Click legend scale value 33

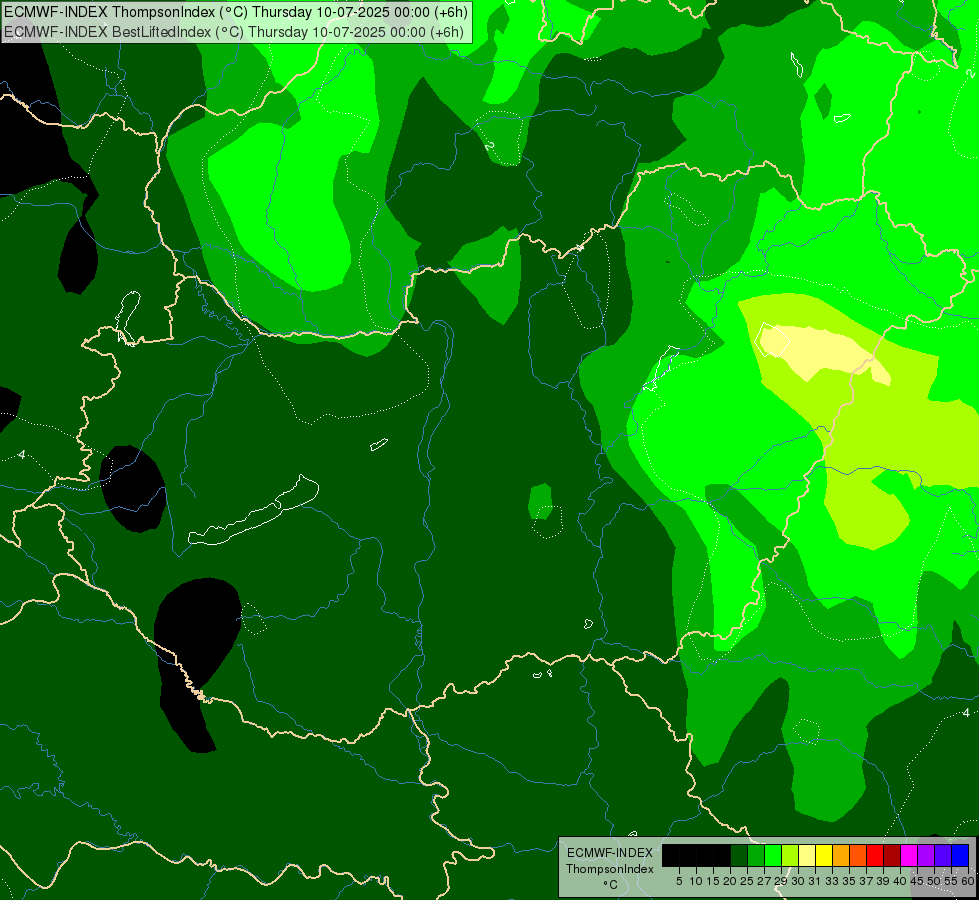coord(832,881)
